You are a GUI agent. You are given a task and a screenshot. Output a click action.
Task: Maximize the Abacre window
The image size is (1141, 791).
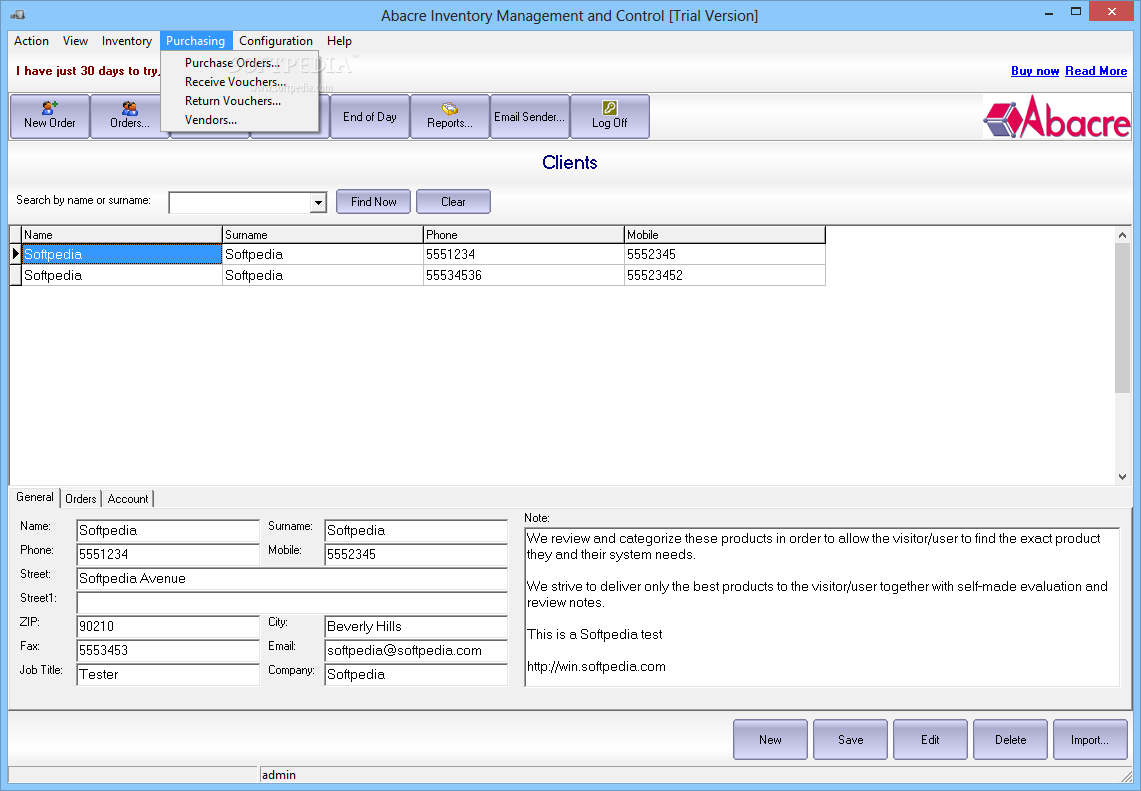[x=1076, y=12]
